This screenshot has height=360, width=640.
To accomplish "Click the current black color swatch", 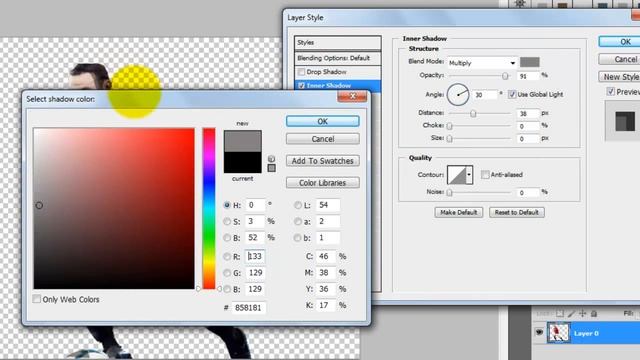I will (242, 162).
